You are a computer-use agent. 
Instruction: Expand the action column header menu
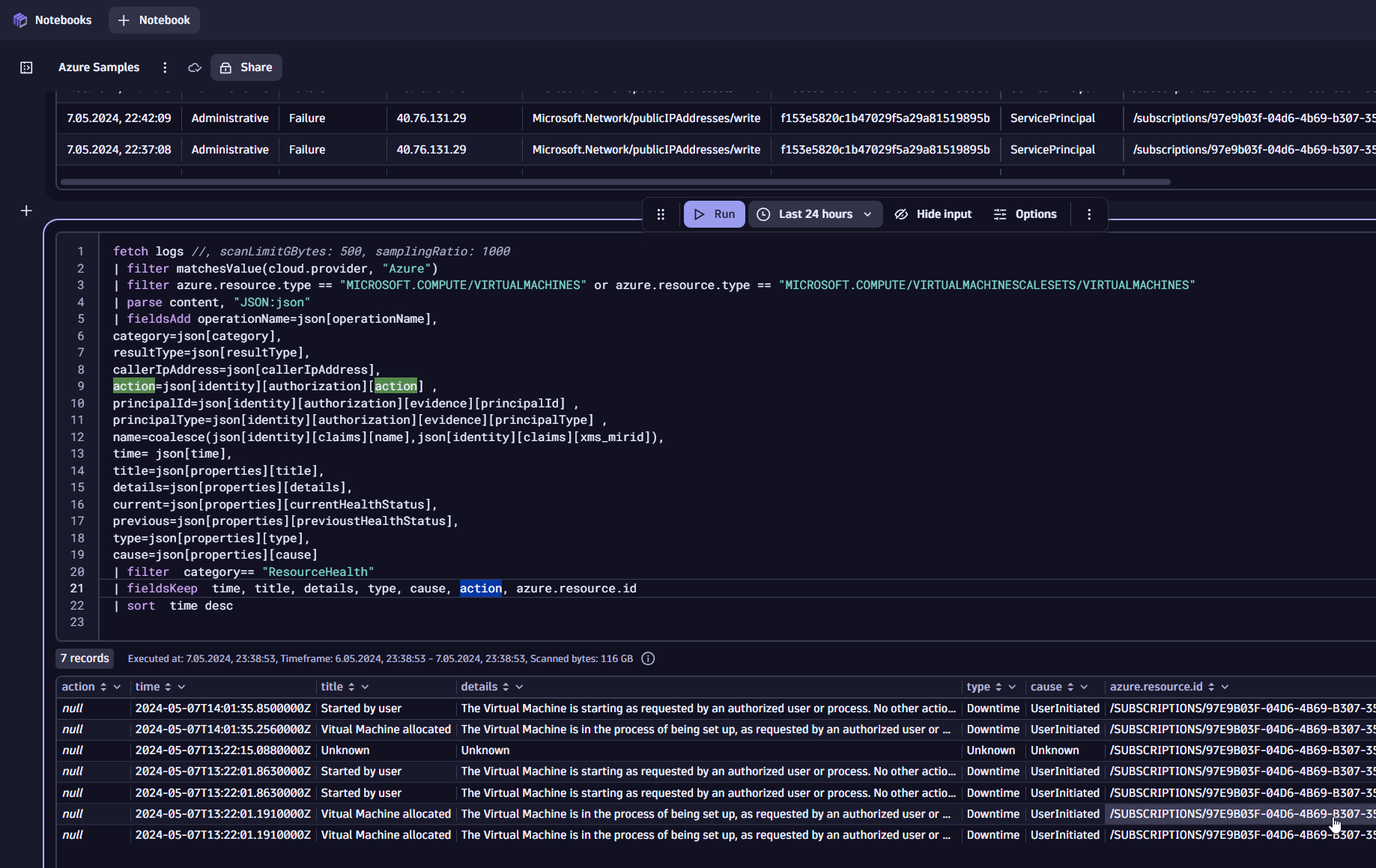pyautogui.click(x=117, y=687)
